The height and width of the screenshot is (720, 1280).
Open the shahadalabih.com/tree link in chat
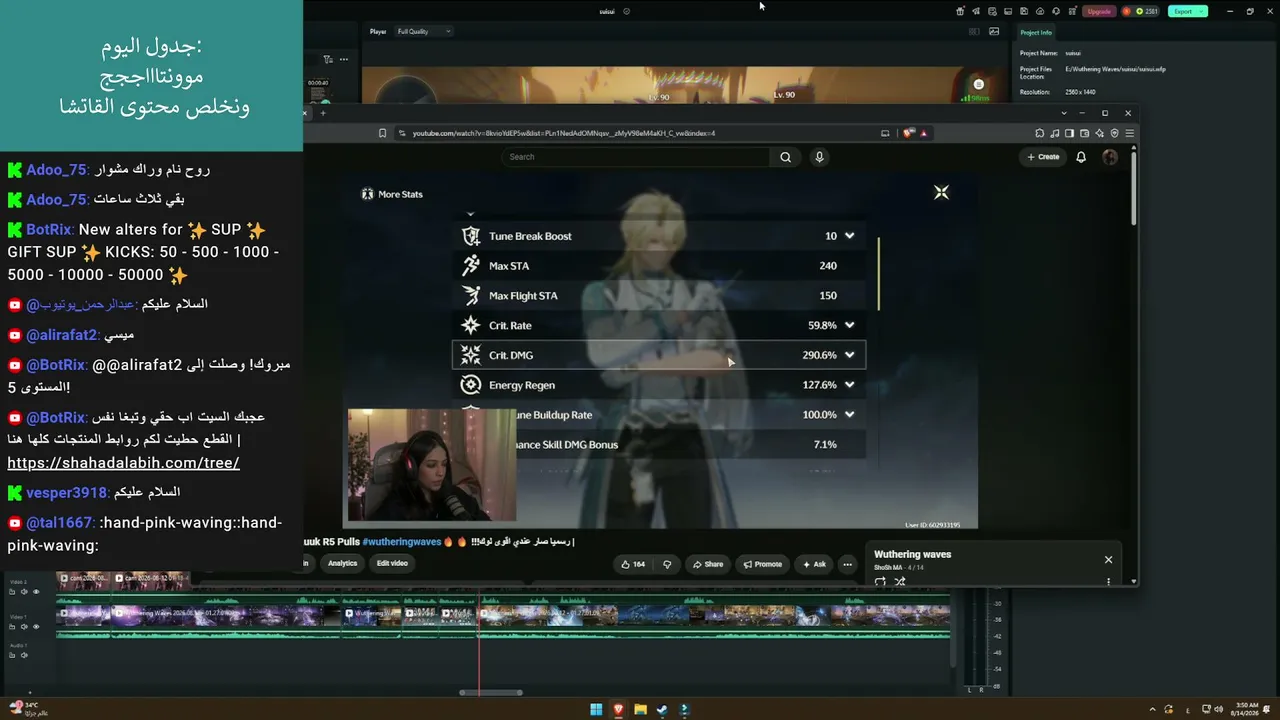(x=123, y=463)
